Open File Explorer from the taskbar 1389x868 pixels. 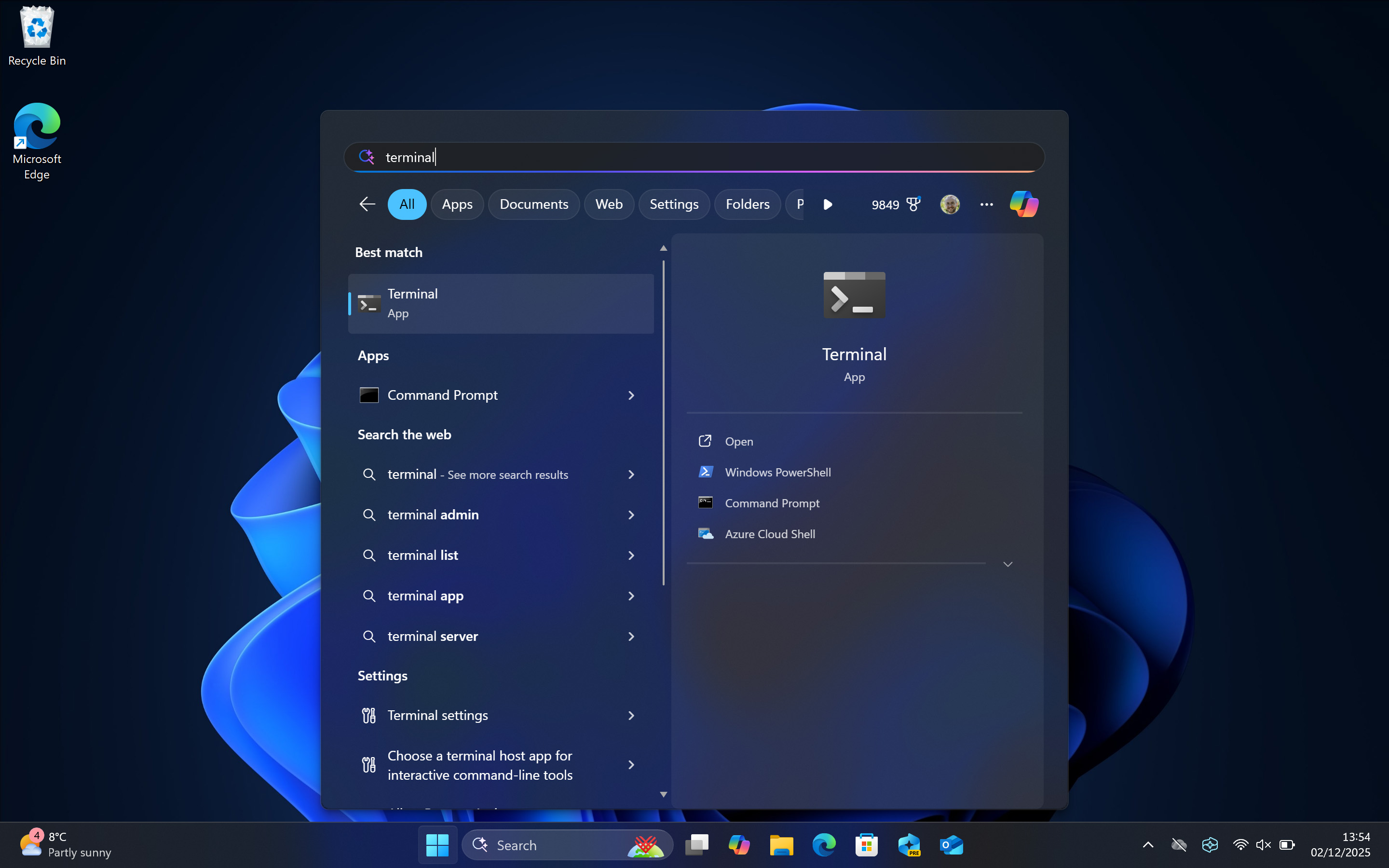pos(781,844)
